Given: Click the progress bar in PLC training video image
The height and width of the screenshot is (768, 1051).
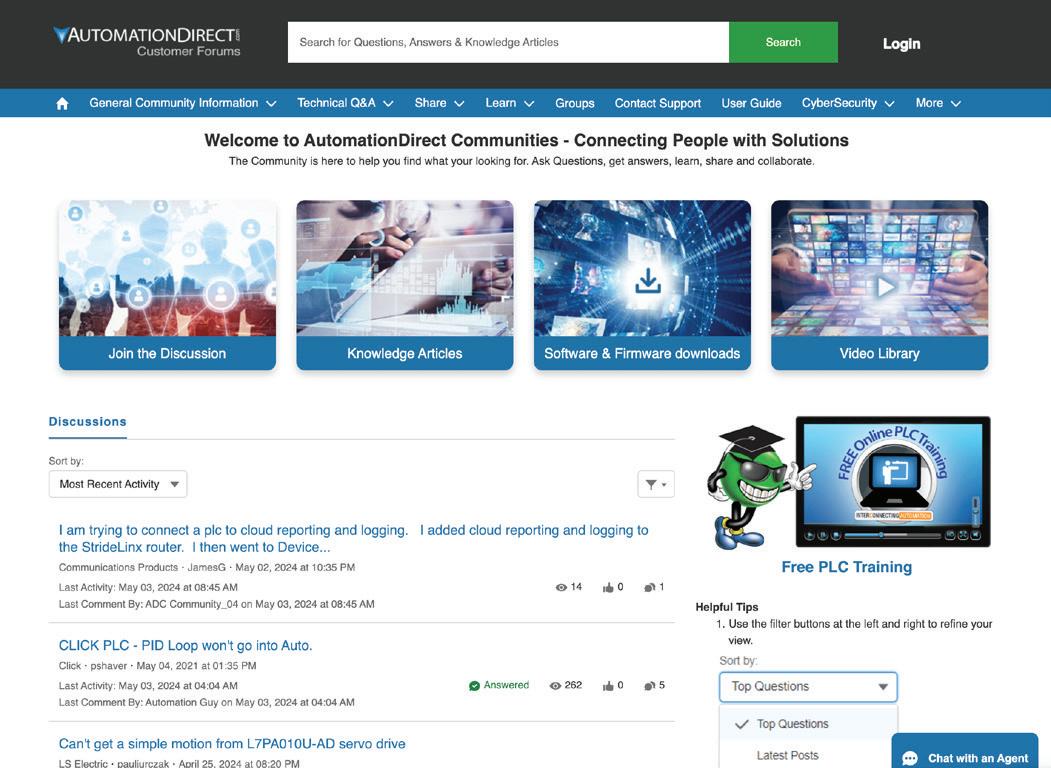Looking at the screenshot, I should click(891, 535).
